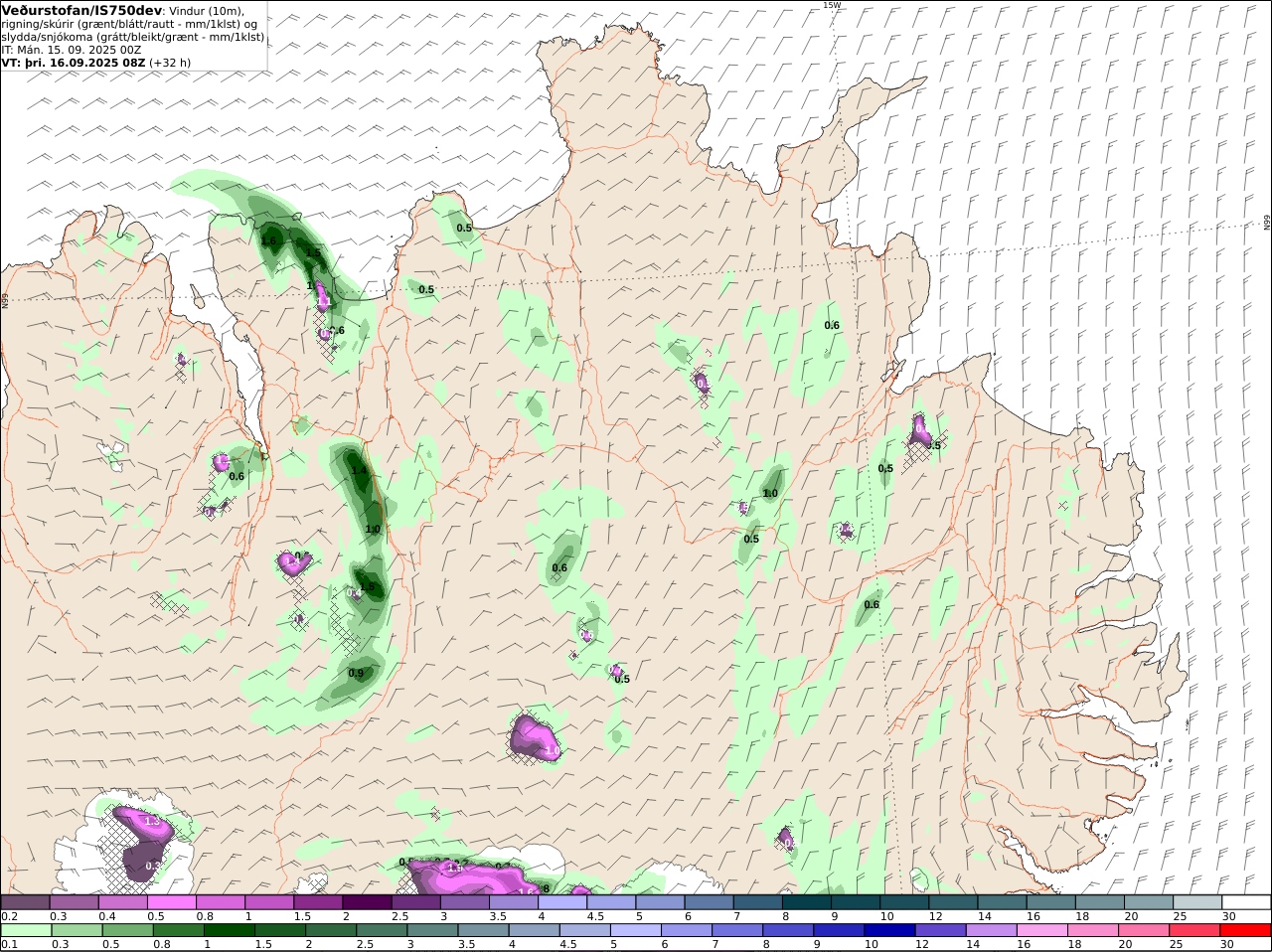Click the initial time text "IT: Mán. 15. 09. 2025 00Z"
This screenshot has height=952, width=1272.
[72, 50]
